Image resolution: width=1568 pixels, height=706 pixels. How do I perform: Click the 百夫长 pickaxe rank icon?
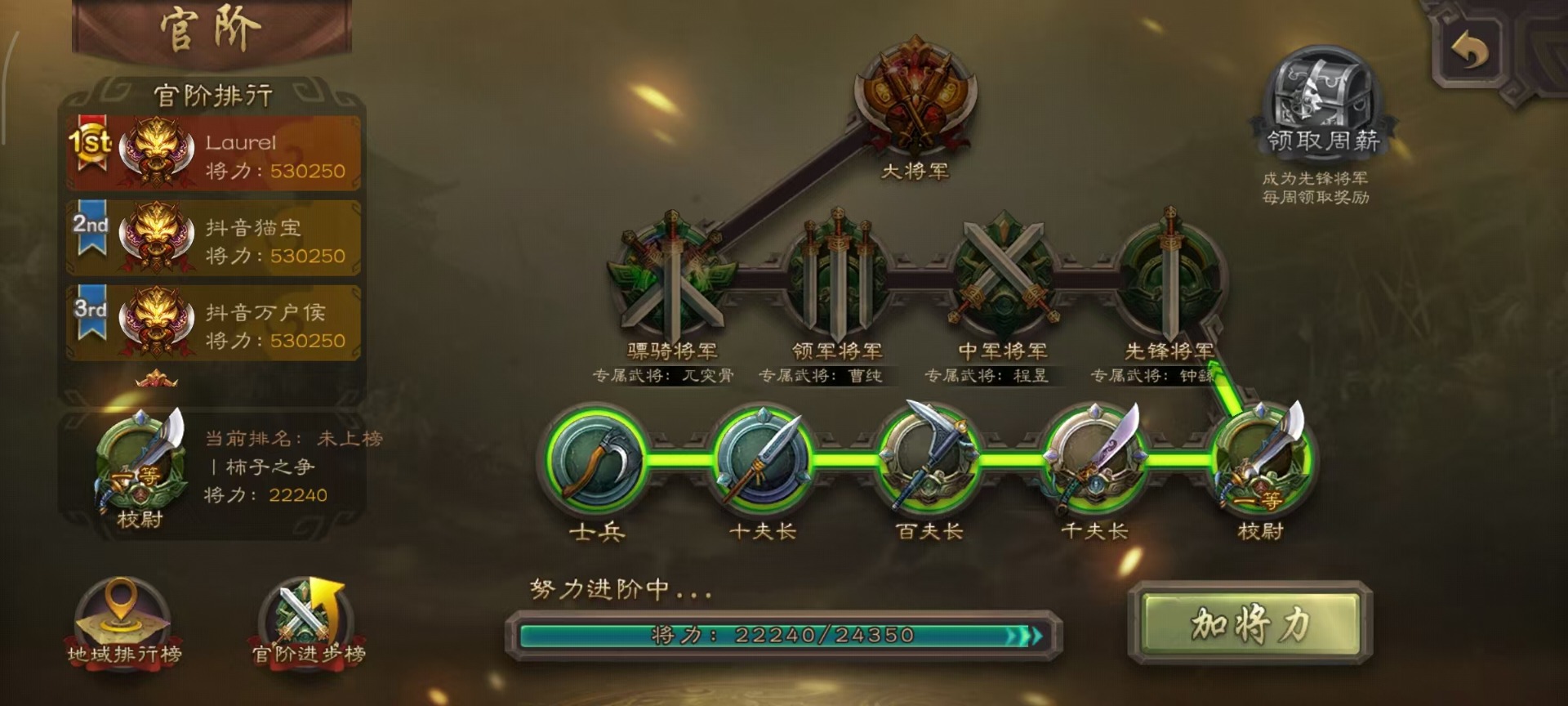[x=929, y=458]
